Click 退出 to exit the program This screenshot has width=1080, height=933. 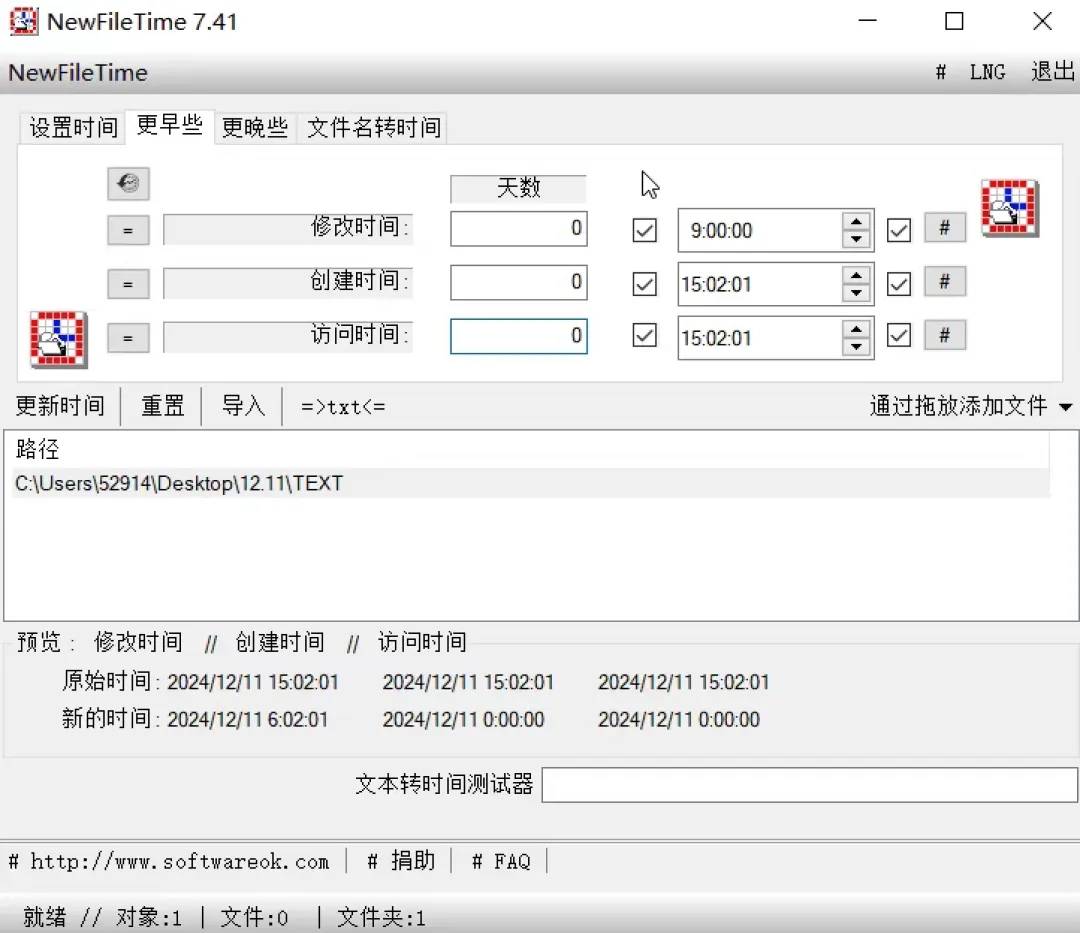1052,72
